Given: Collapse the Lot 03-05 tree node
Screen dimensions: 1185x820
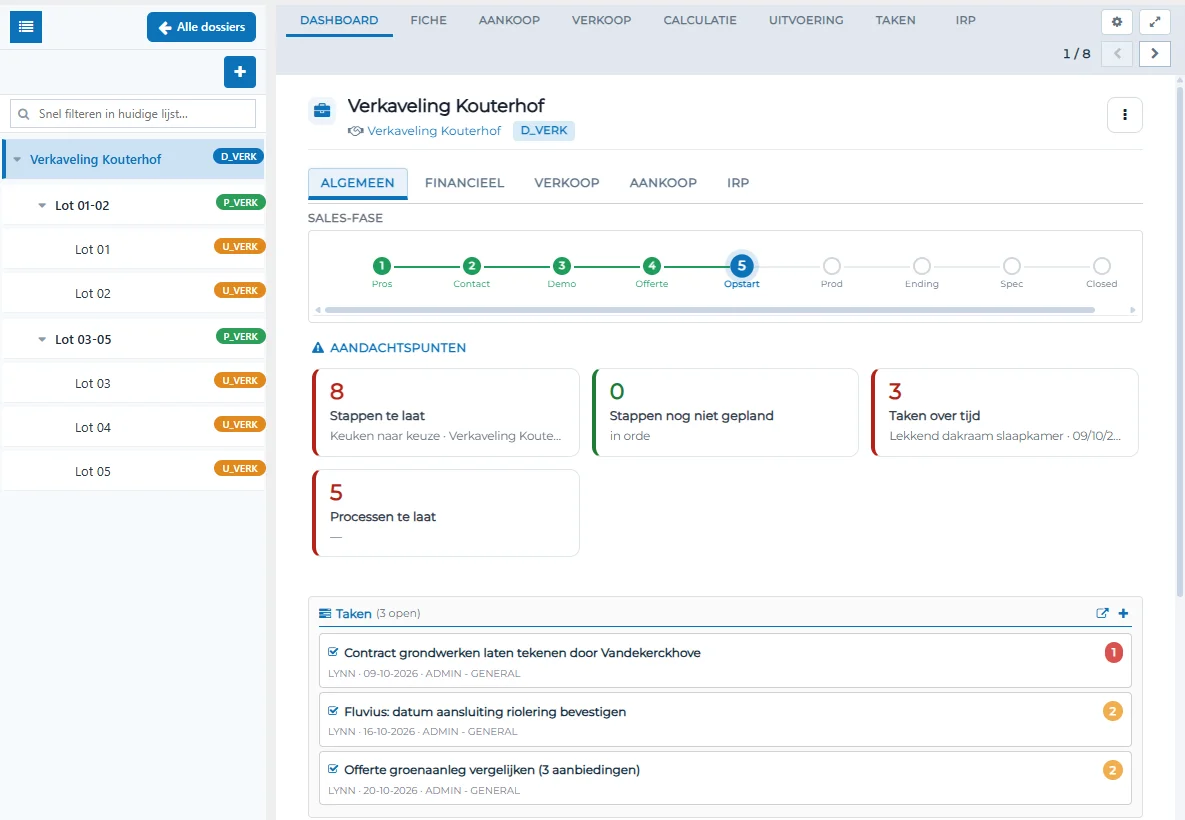Looking at the screenshot, I should pos(42,339).
